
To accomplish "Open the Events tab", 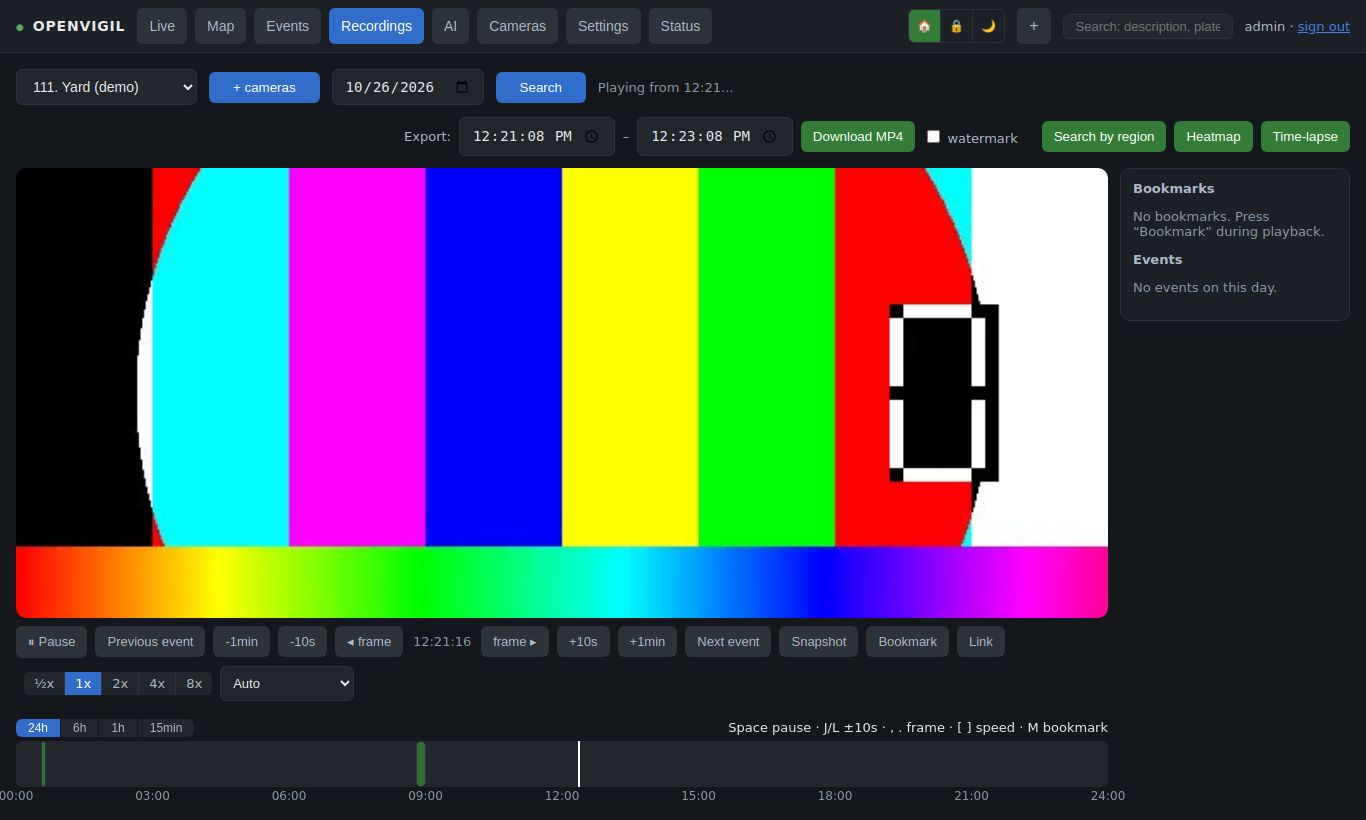I will tap(288, 26).
